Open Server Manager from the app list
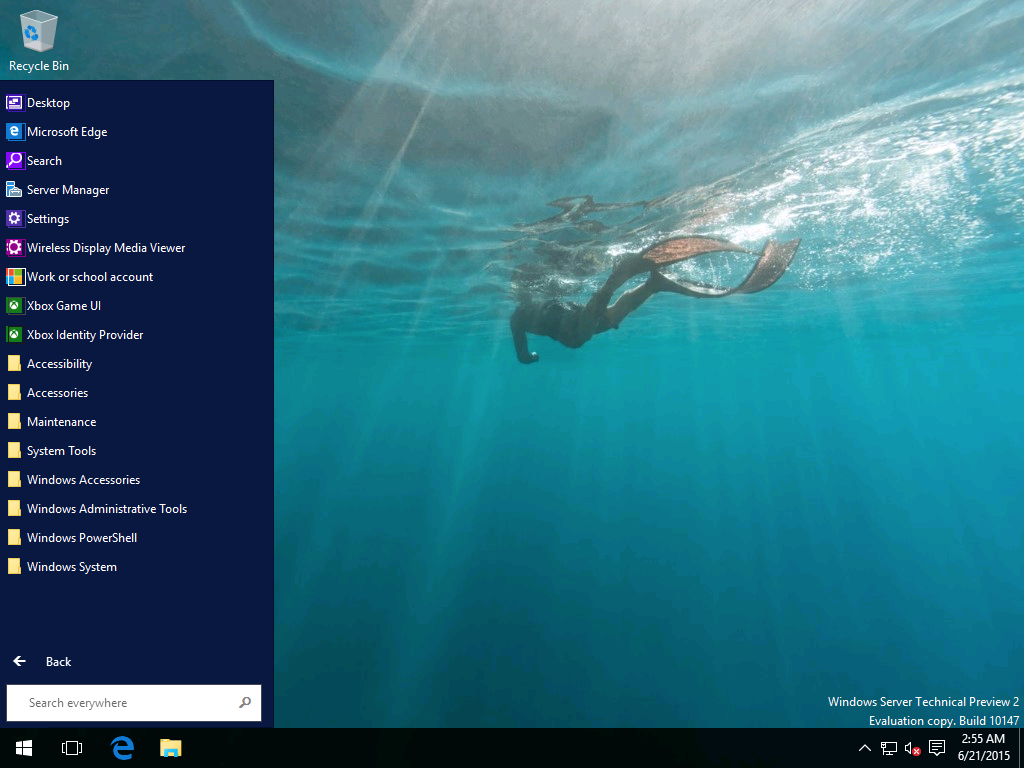This screenshot has width=1025, height=768. coord(67,190)
